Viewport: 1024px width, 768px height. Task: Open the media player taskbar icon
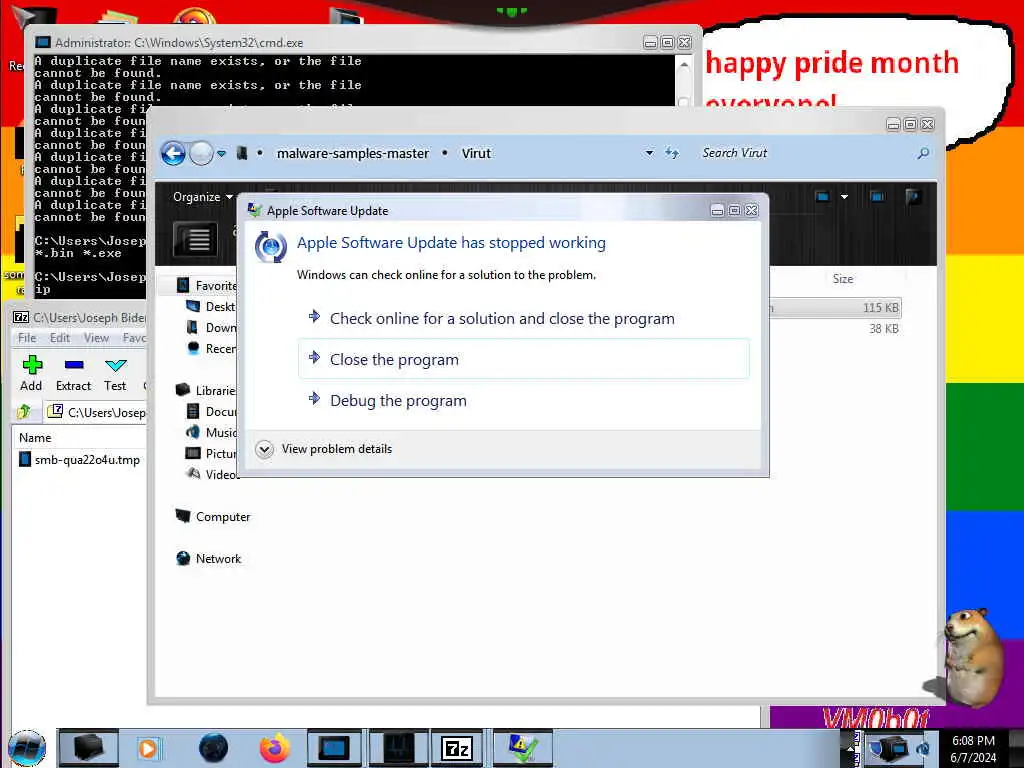[148, 748]
